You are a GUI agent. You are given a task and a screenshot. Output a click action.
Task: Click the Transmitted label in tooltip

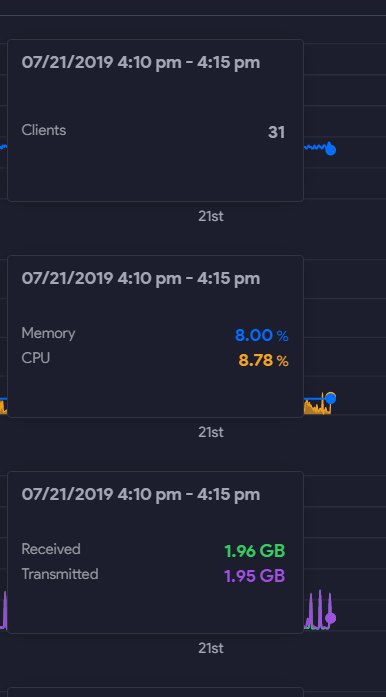[x=60, y=574]
